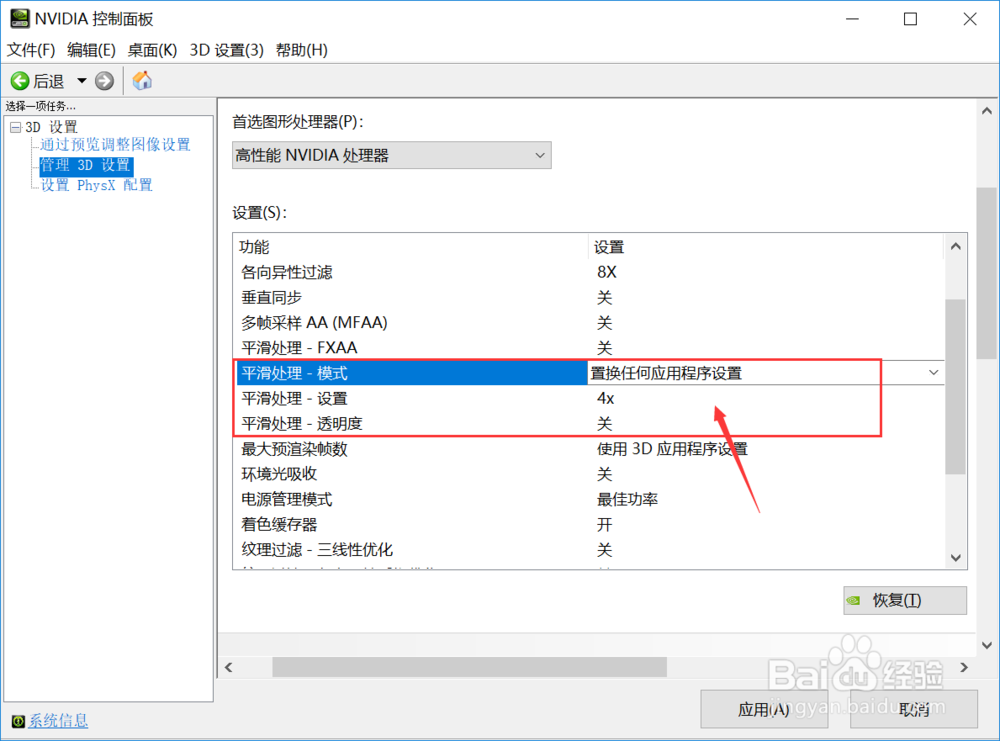The height and width of the screenshot is (741, 1000).
Task: Click the 使用 3D 应用程序设置 value
Action: pyautogui.click(x=672, y=449)
